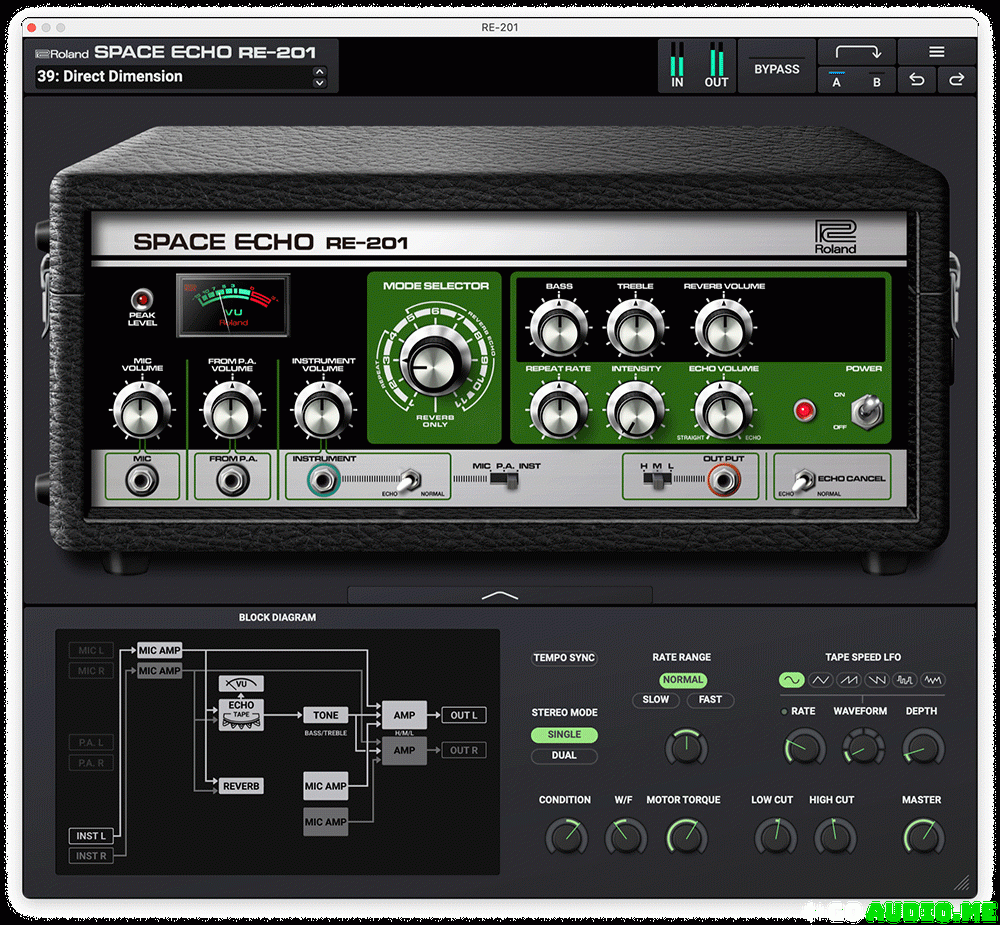Switch to the A setting
This screenshot has width=1000, height=925.
tap(837, 81)
